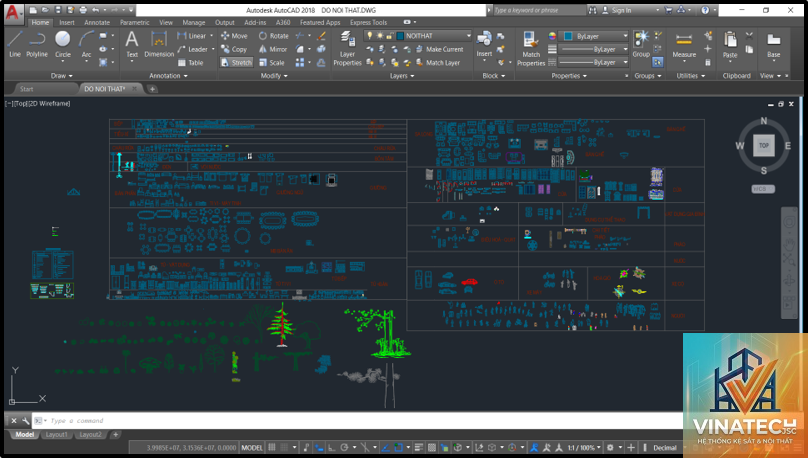This screenshot has height=458, width=808.
Task: Click the keyword search field
Action: click(x=539, y=10)
